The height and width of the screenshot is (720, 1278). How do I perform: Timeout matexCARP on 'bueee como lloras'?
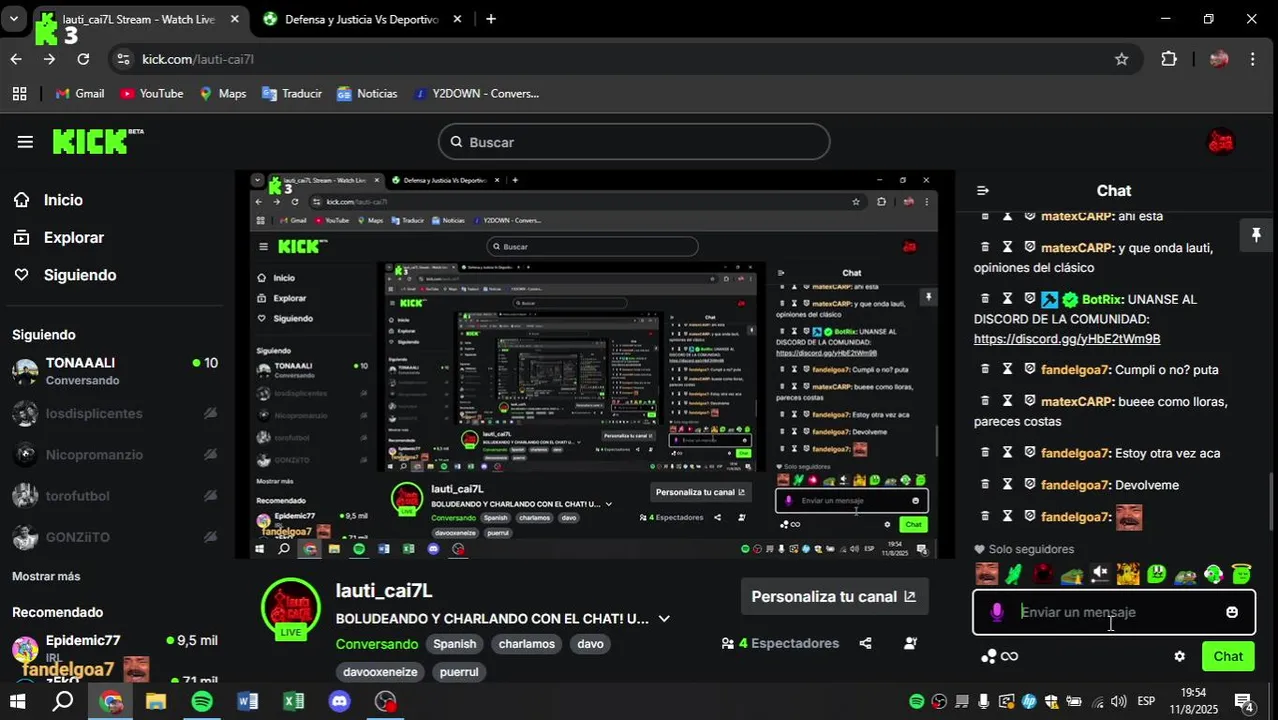(1008, 401)
